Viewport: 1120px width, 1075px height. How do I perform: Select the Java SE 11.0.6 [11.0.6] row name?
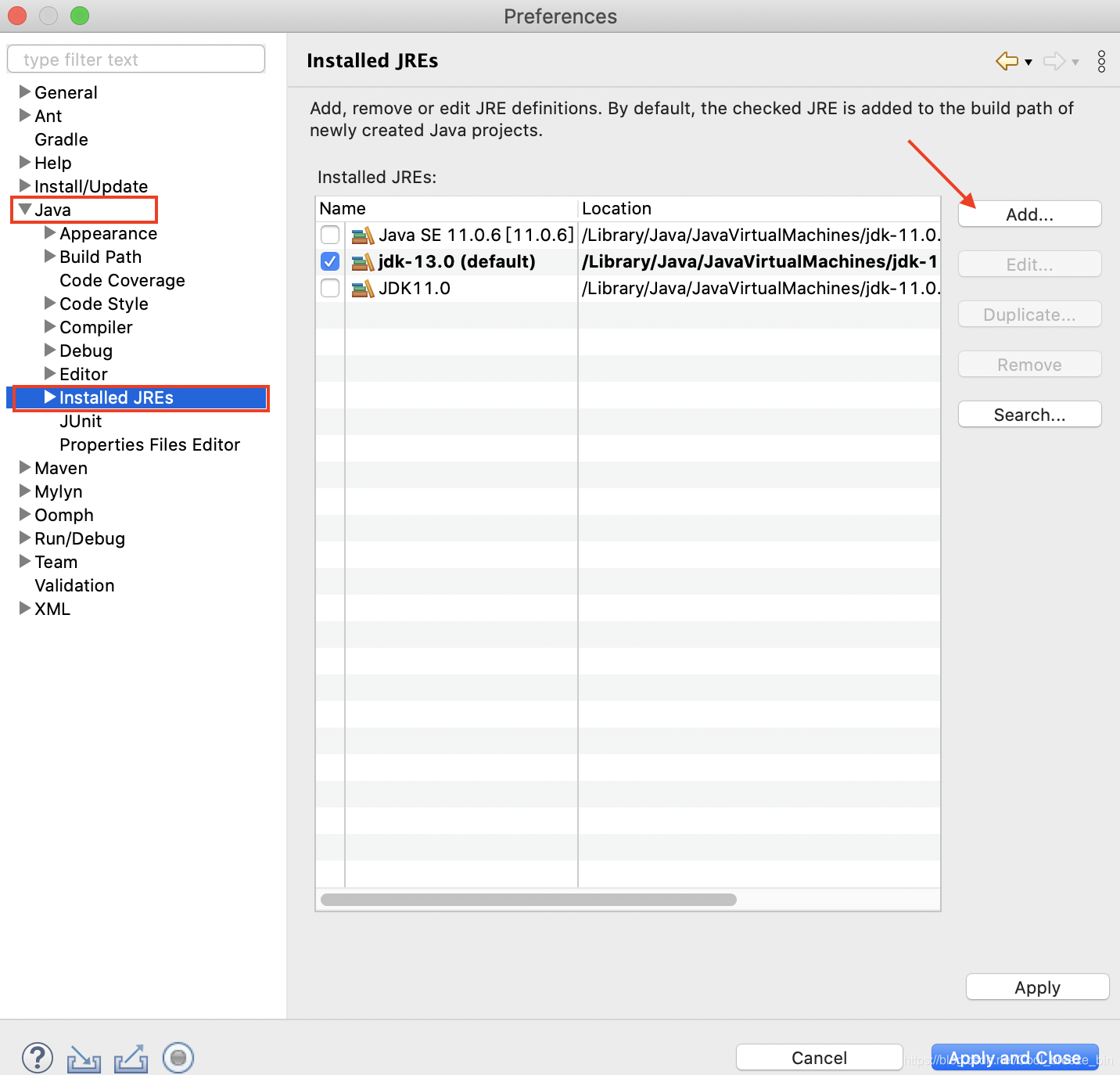(476, 235)
